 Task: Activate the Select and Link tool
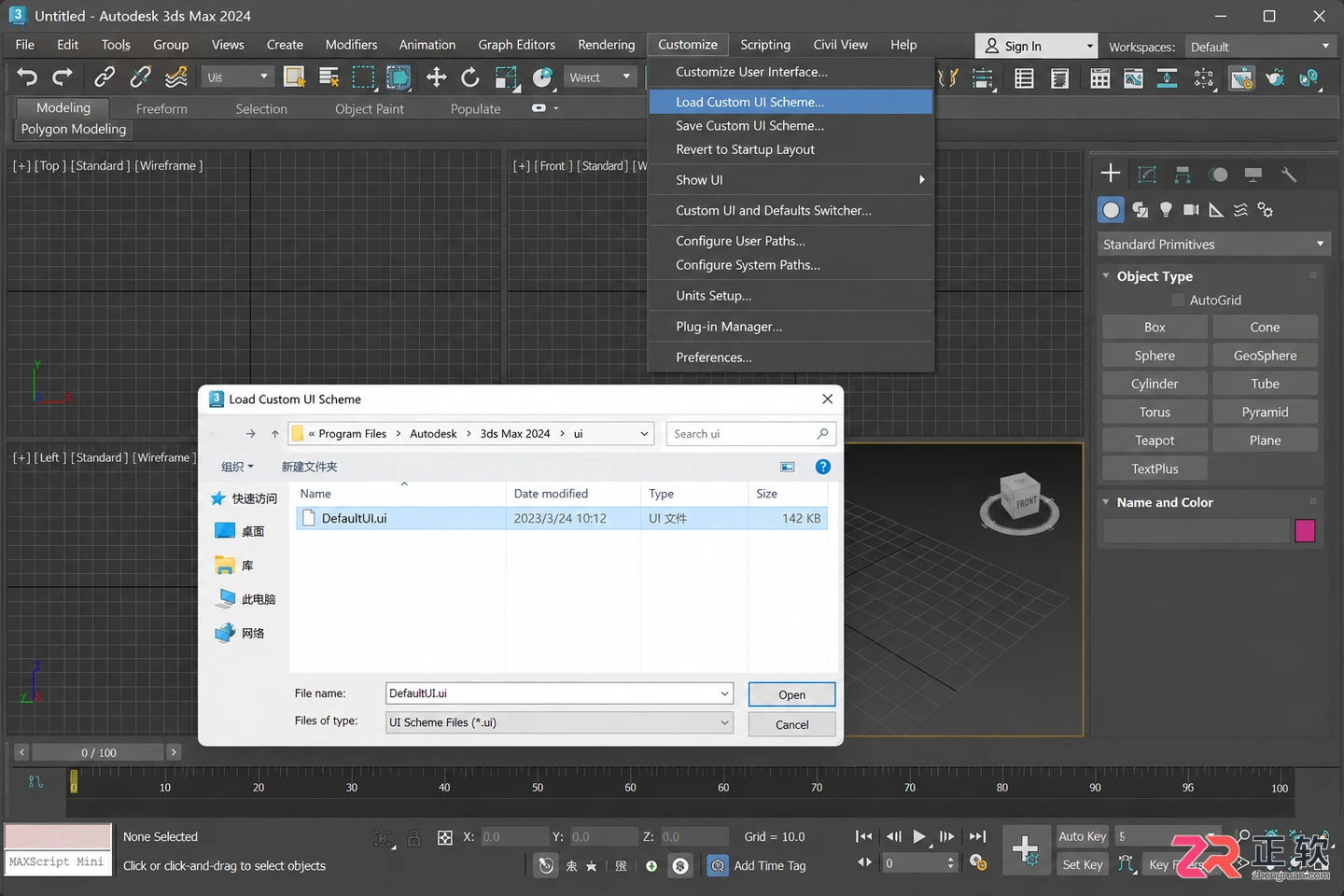(x=105, y=77)
